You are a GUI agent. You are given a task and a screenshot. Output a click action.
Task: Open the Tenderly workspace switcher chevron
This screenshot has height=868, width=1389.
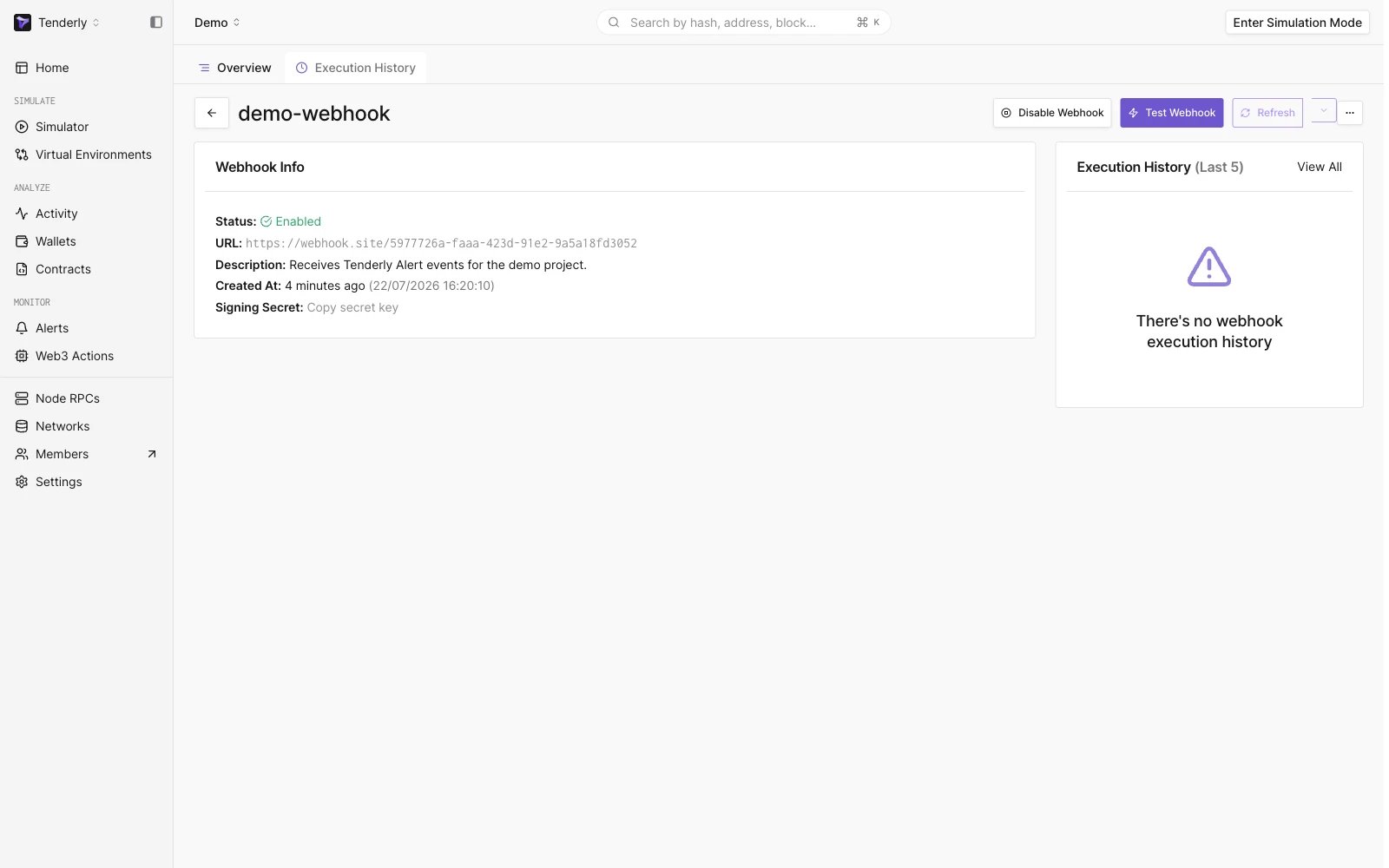tap(95, 23)
